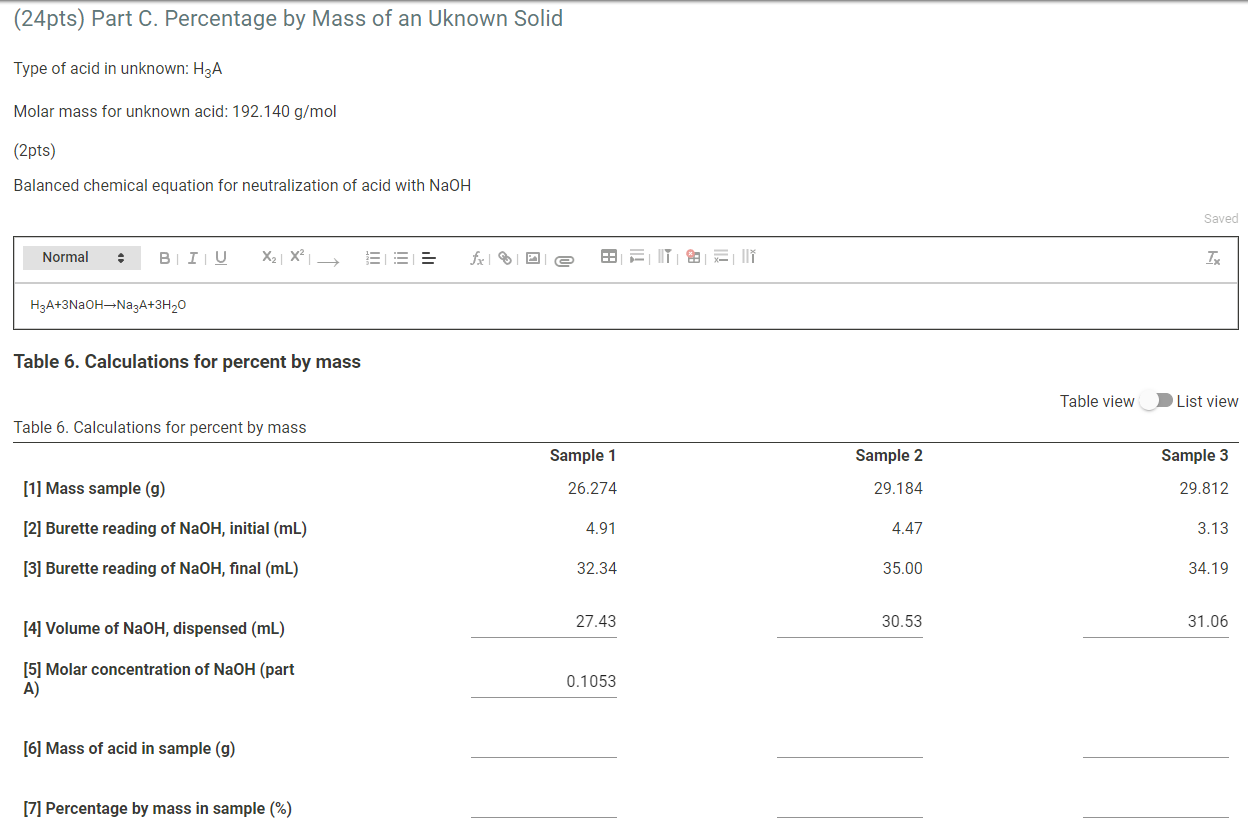
Task: Insert a hyperlink
Action: 506,258
